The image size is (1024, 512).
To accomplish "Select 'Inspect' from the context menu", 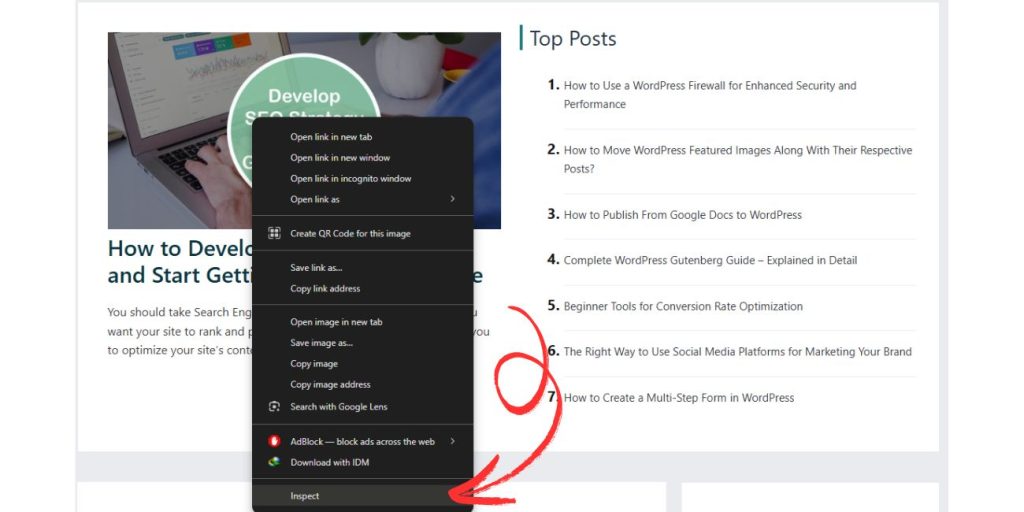I will click(x=305, y=496).
